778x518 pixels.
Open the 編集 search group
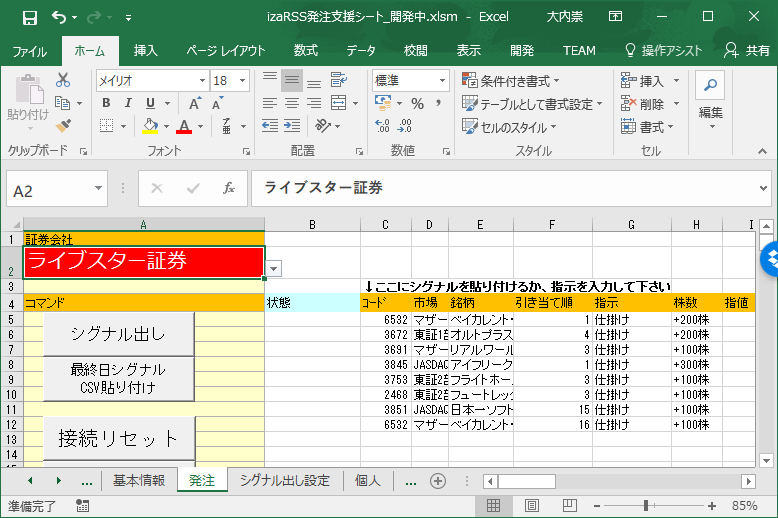[711, 101]
